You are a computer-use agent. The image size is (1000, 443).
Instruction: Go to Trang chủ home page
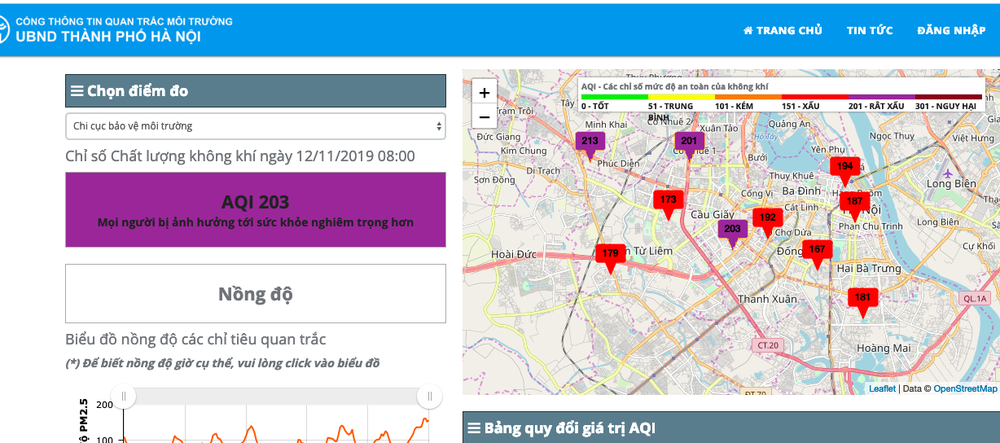point(783,30)
